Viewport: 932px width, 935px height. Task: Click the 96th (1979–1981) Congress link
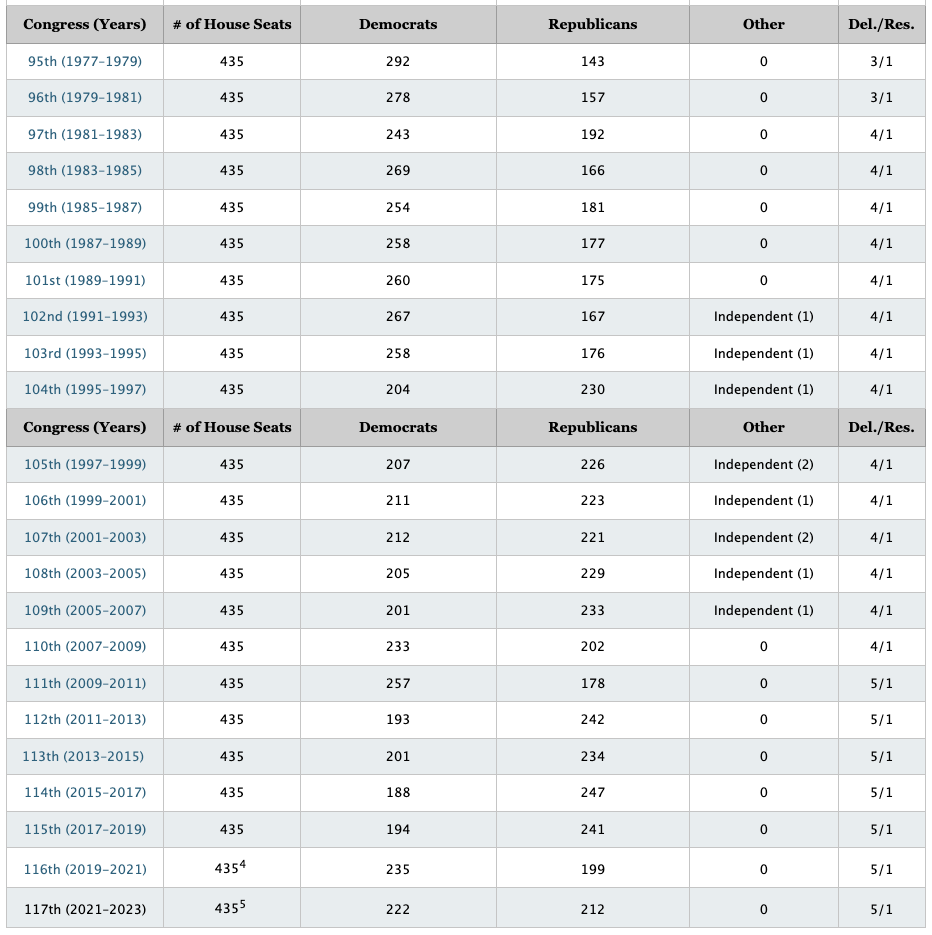pyautogui.click(x=85, y=98)
